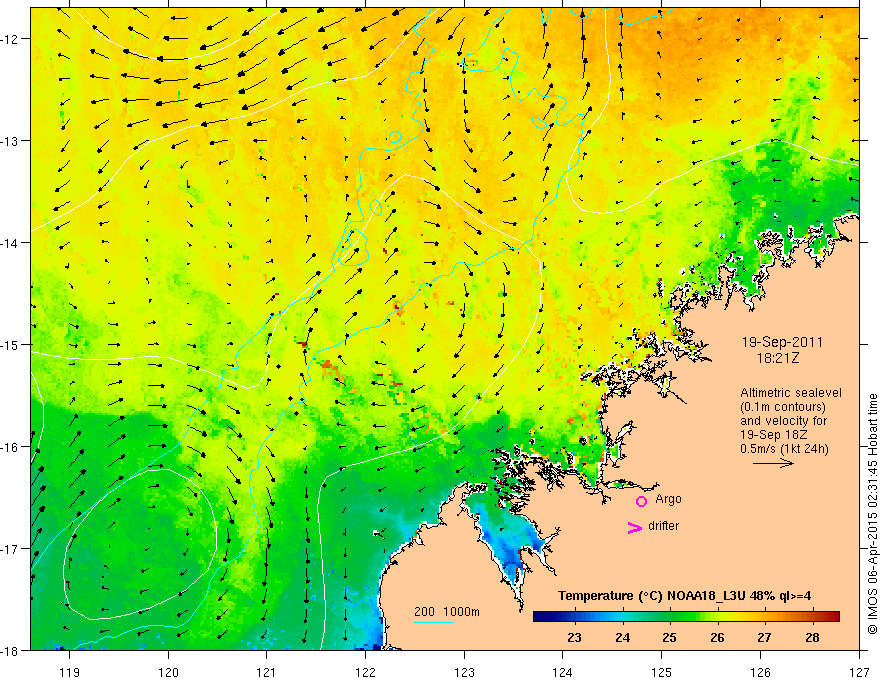Click latitude label '-15' on axis
Viewport: 880px width, 680px height.
[11, 344]
